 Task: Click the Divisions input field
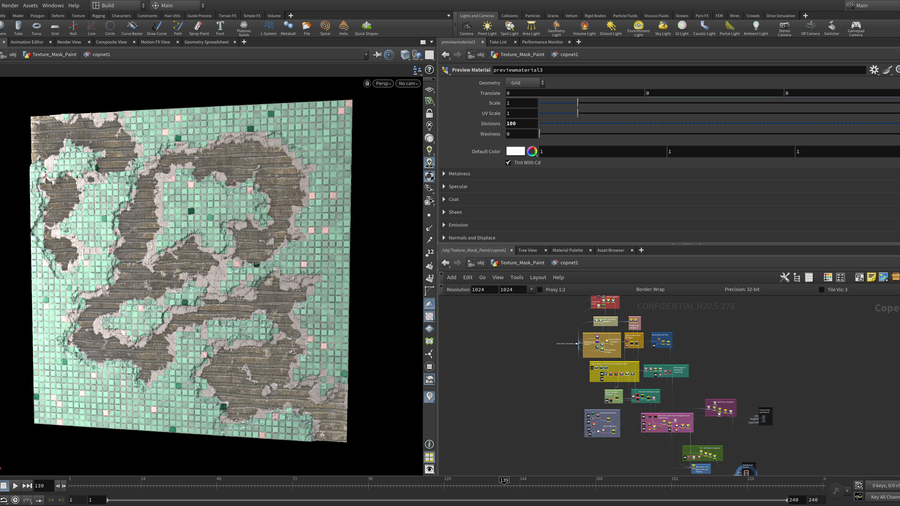tap(521, 124)
